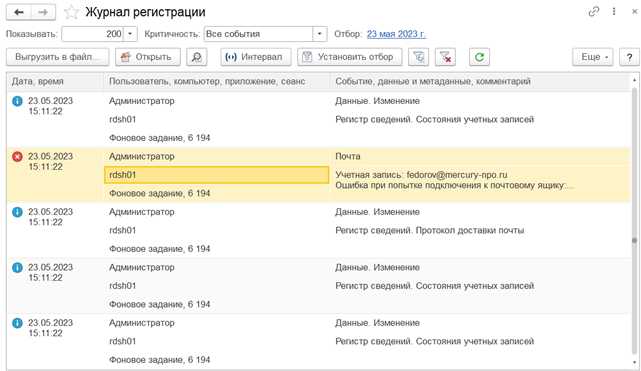Click the Показывать field with value 200
Screen dimensions: 641x371
pos(93,34)
